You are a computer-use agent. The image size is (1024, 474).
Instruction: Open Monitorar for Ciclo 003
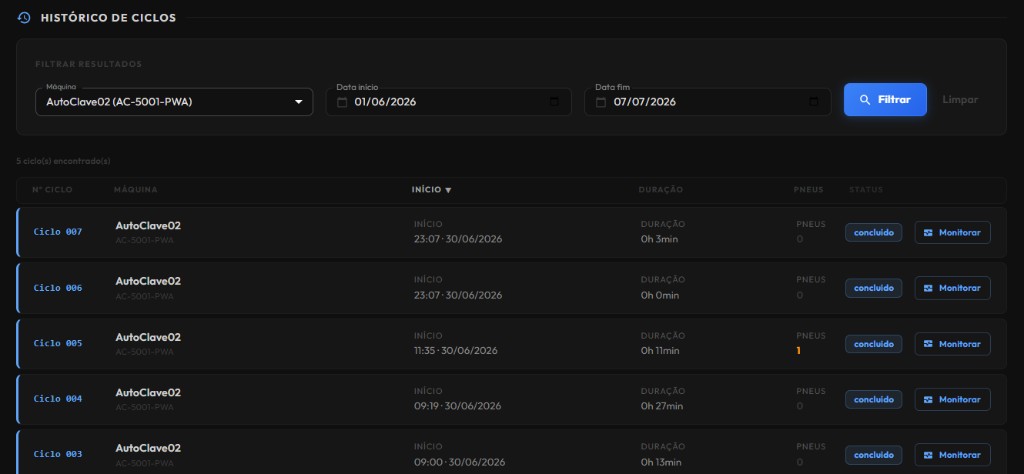[x=952, y=455]
